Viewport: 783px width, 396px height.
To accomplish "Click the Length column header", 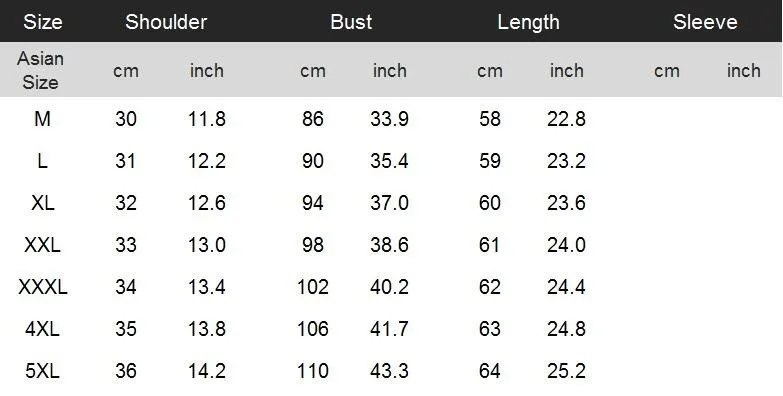I will click(528, 22).
